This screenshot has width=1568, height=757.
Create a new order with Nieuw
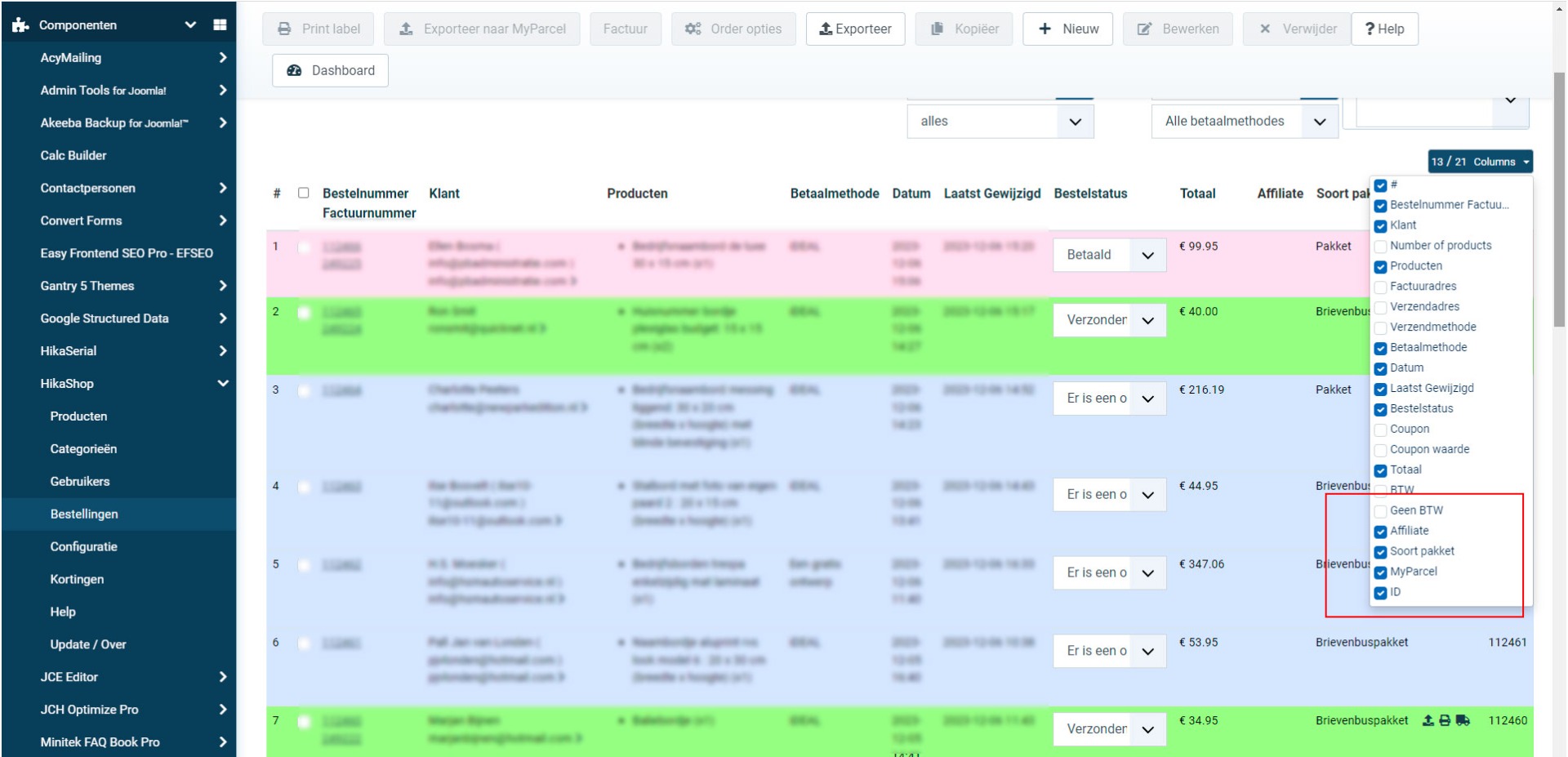click(x=1068, y=29)
